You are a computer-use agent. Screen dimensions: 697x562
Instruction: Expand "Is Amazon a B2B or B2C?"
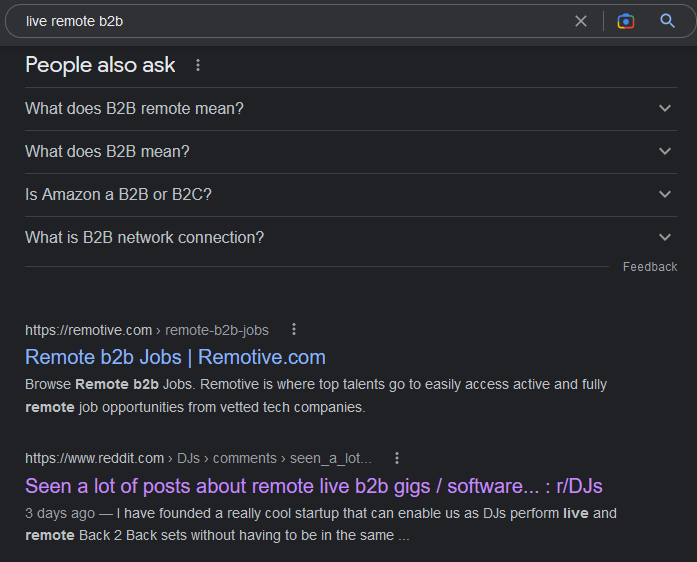pyautogui.click(x=351, y=195)
